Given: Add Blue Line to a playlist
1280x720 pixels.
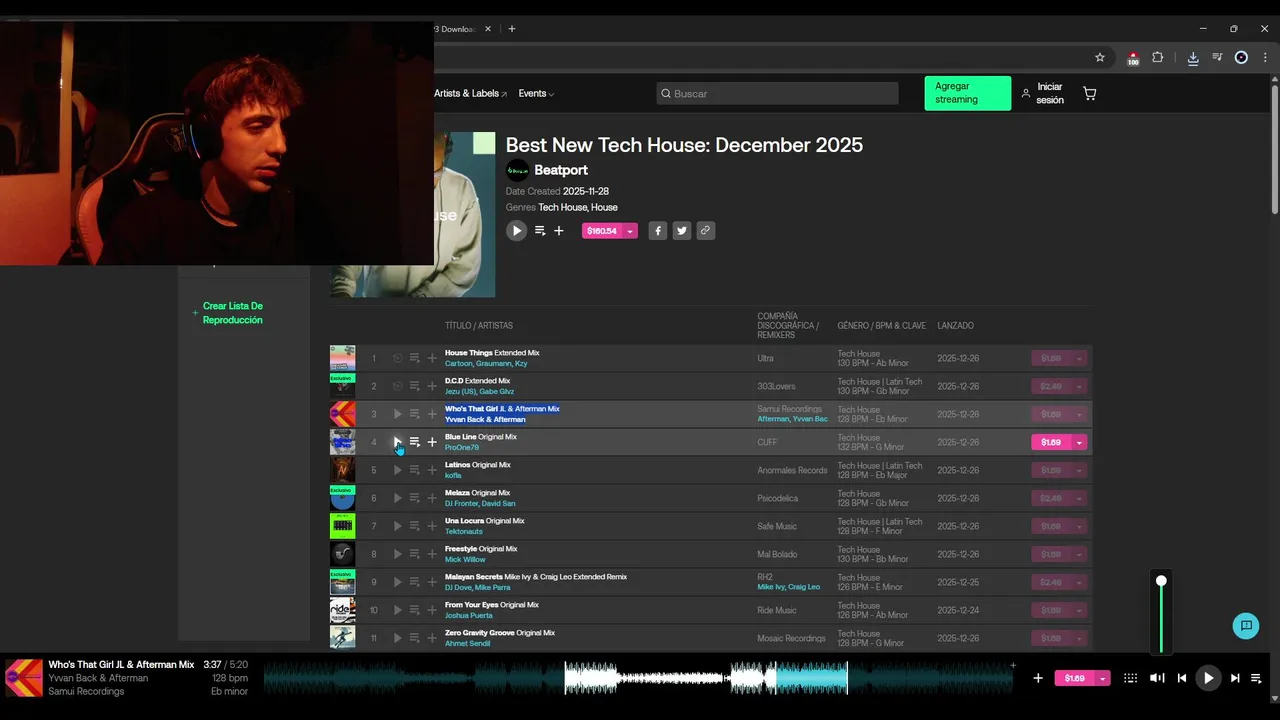Looking at the screenshot, I should pos(432,442).
